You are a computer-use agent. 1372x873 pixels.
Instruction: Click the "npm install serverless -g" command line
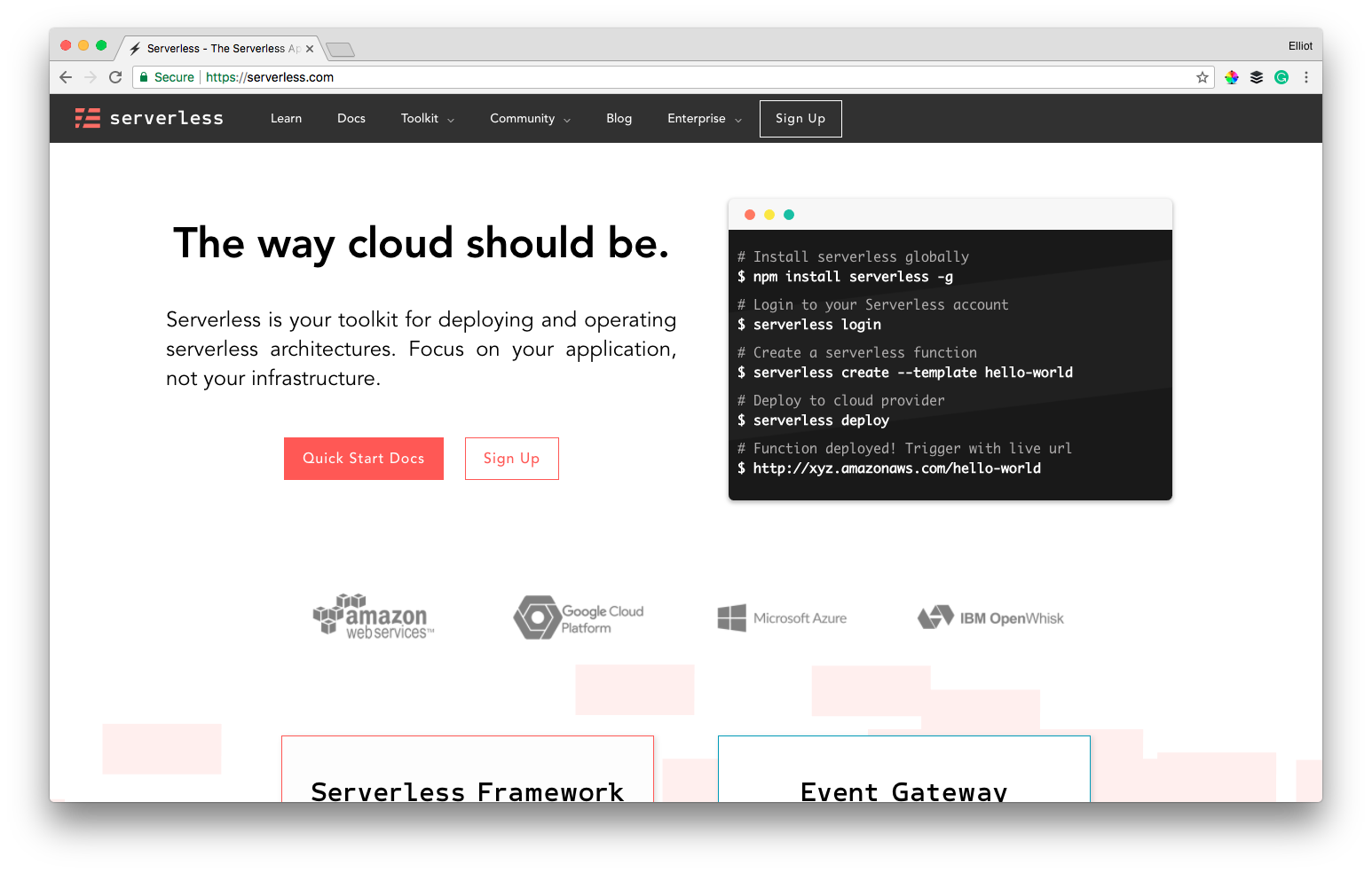846,277
